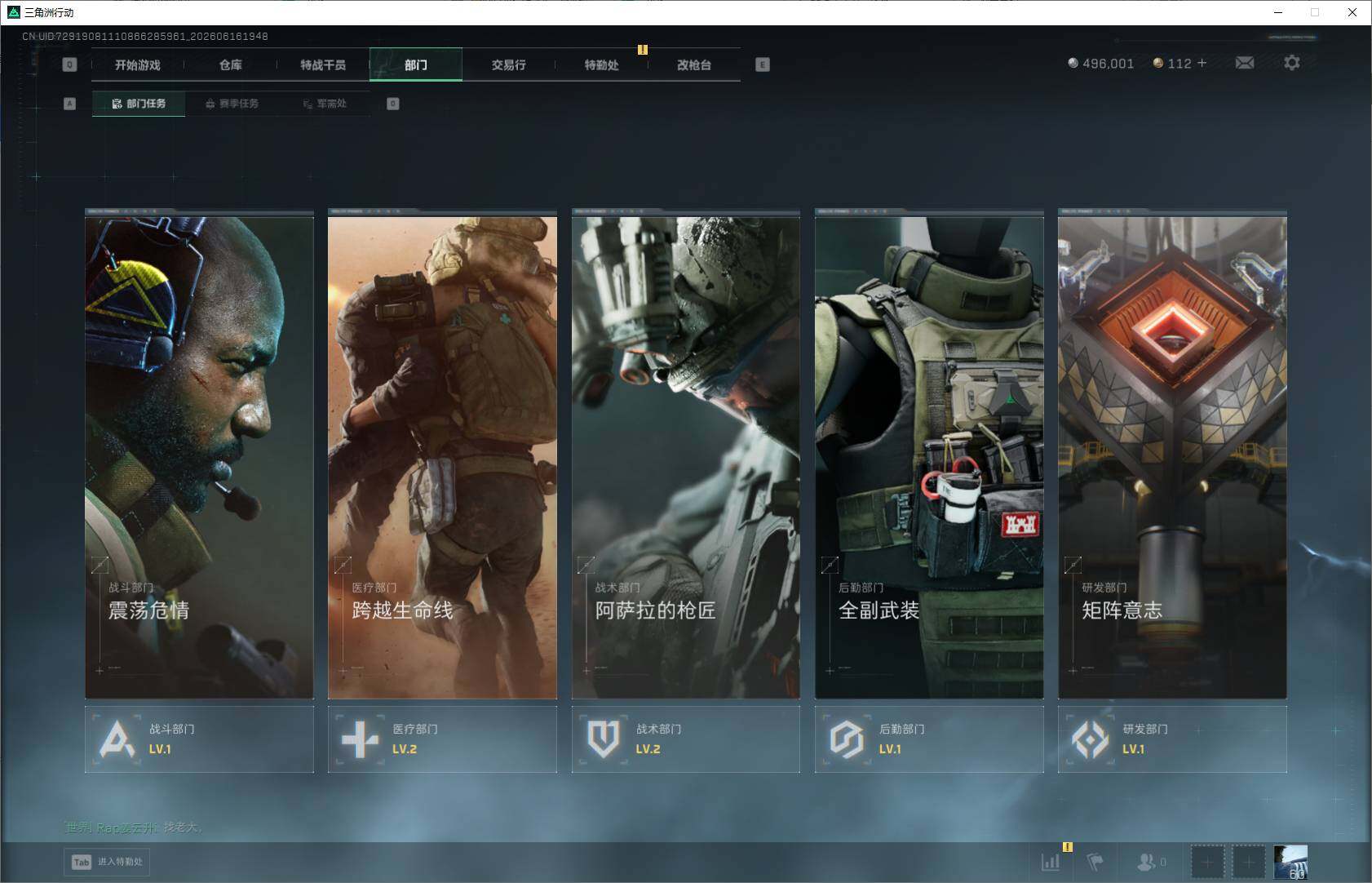Select 研发部门 LV.1 department button
The height and width of the screenshot is (883, 1372).
pos(1172,739)
